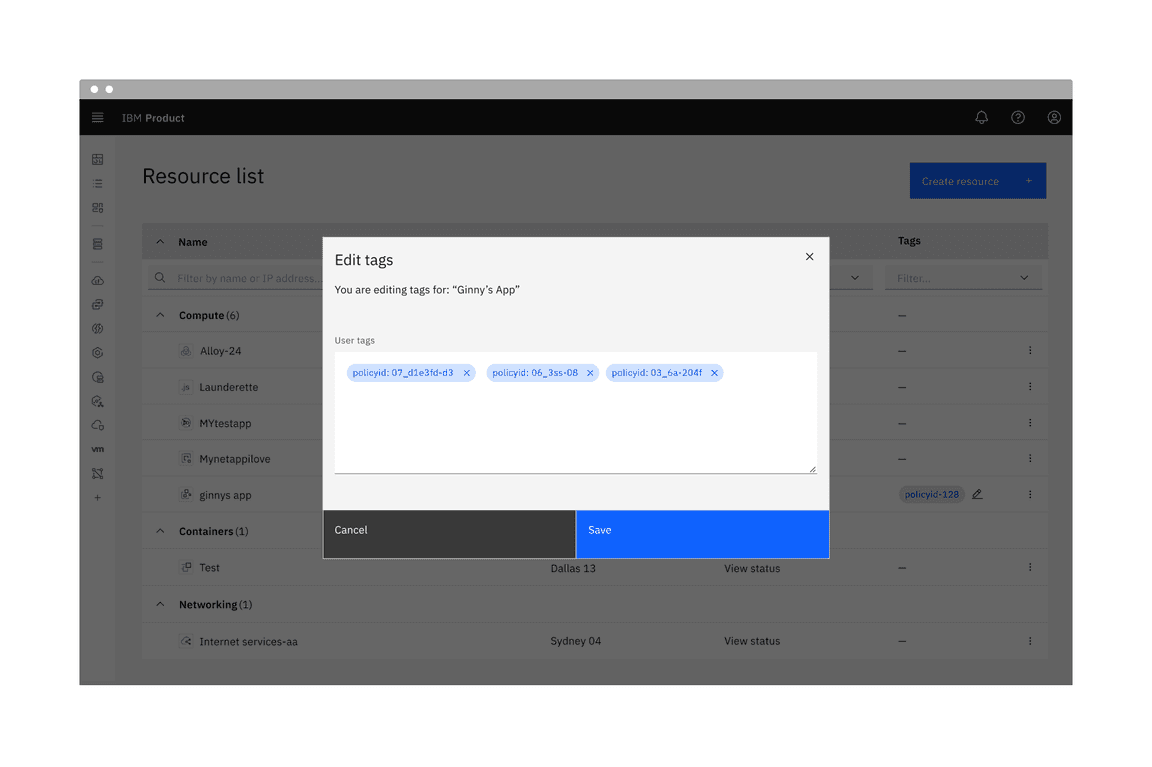Edit the policyid-128 tag using the pencil icon
The image size is (1152, 767).
click(977, 493)
